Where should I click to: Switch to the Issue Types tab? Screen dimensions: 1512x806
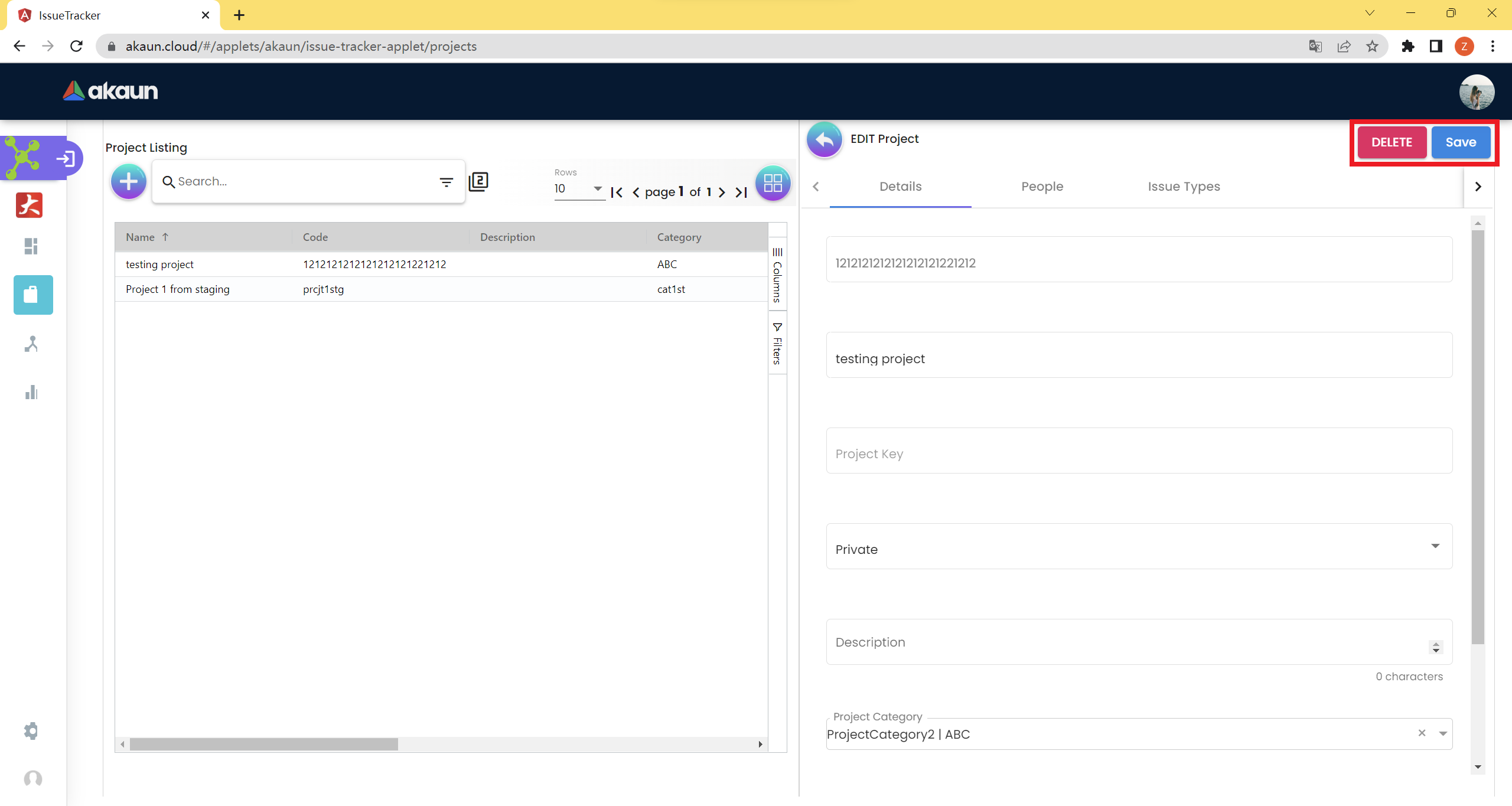[1184, 187]
